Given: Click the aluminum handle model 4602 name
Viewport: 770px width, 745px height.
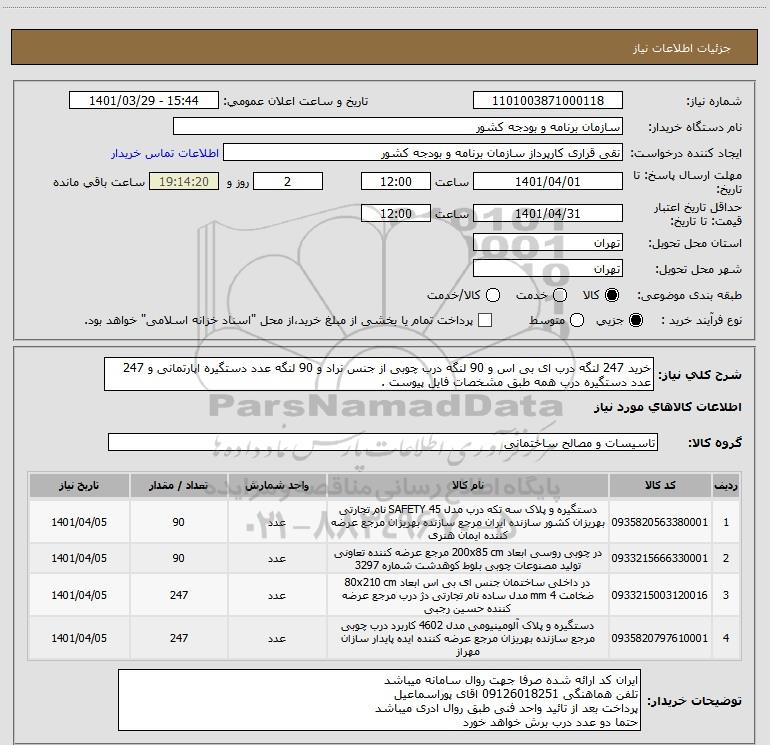Looking at the screenshot, I should point(468,638).
